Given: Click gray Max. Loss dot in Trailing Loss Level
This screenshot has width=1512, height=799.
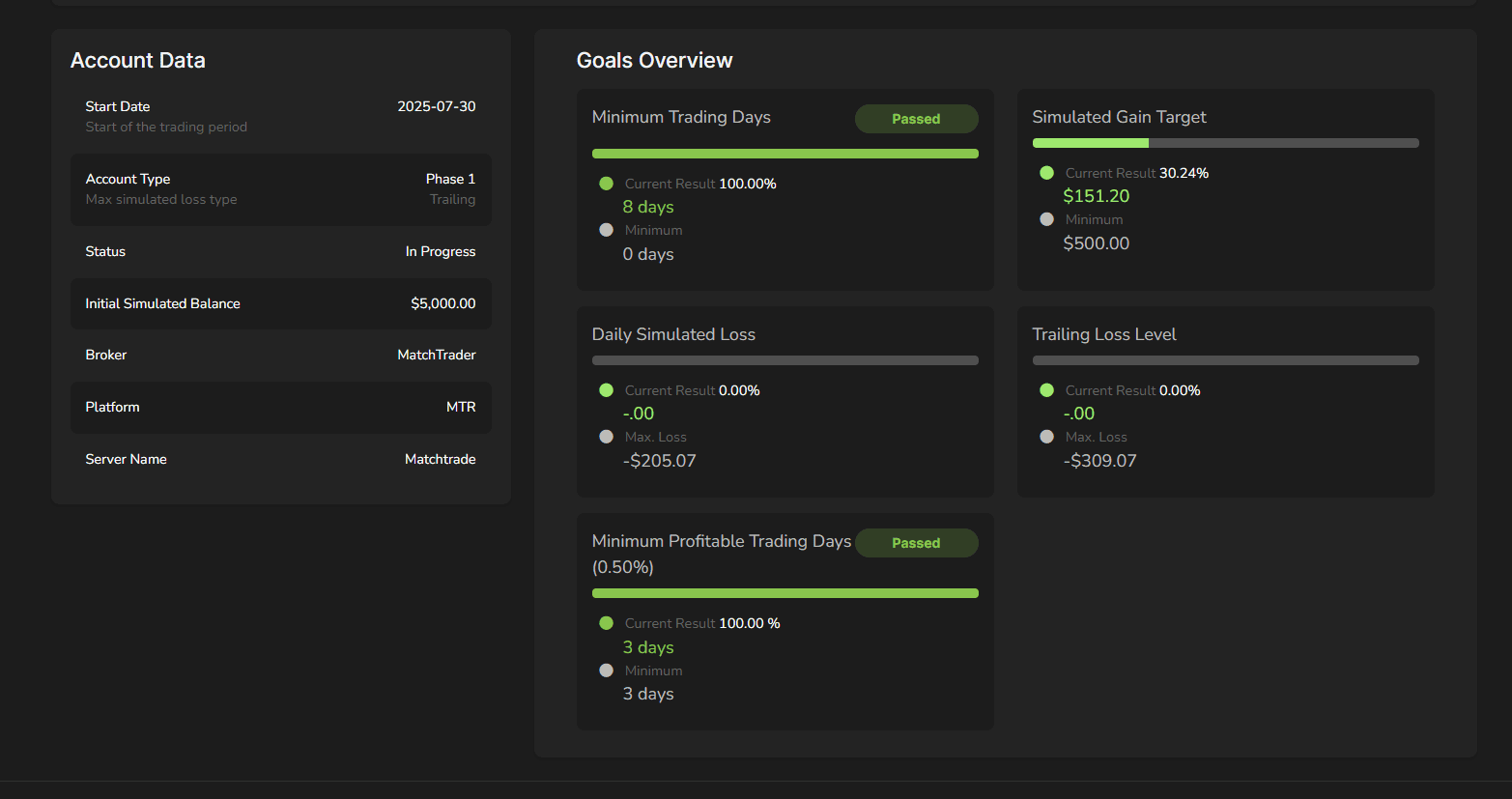Looking at the screenshot, I should (x=1046, y=437).
